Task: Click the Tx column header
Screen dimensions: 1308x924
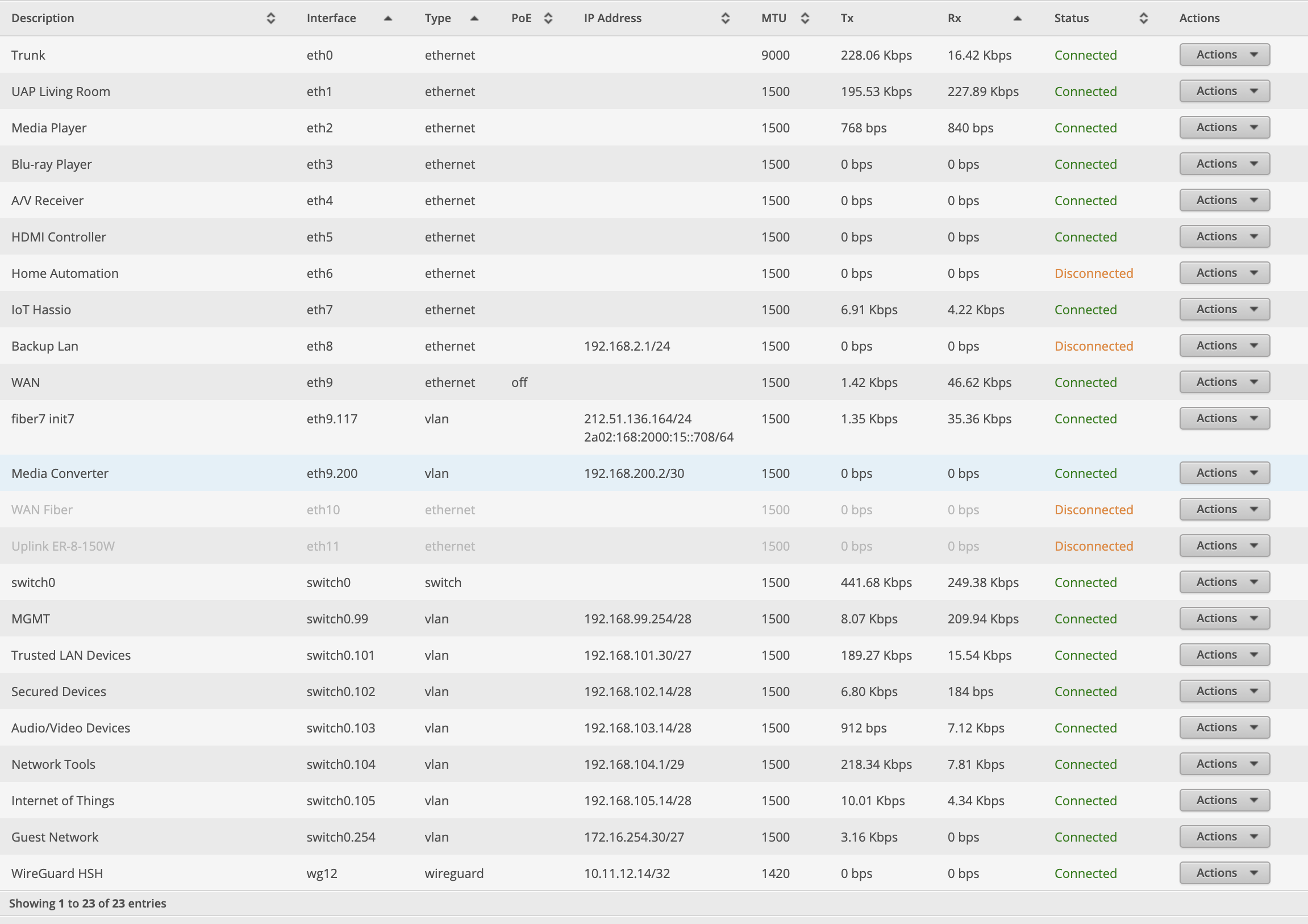Action: [847, 18]
